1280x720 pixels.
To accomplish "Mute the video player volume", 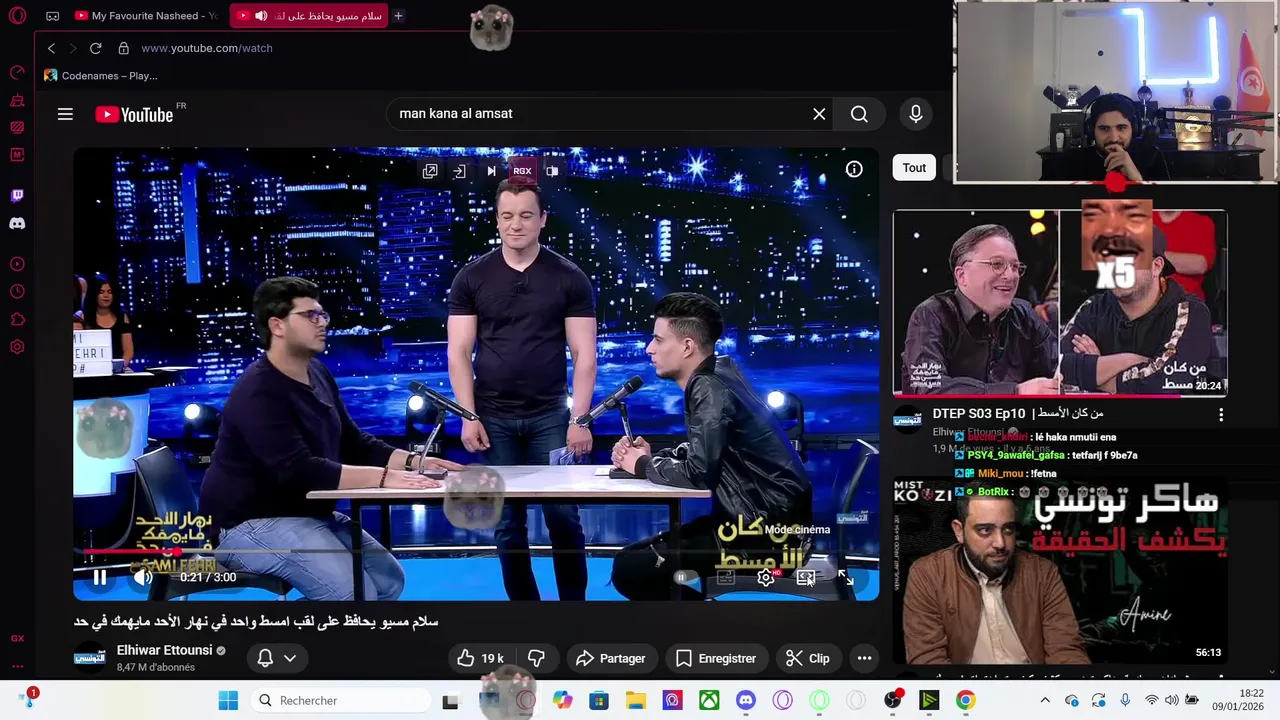I will [144, 577].
